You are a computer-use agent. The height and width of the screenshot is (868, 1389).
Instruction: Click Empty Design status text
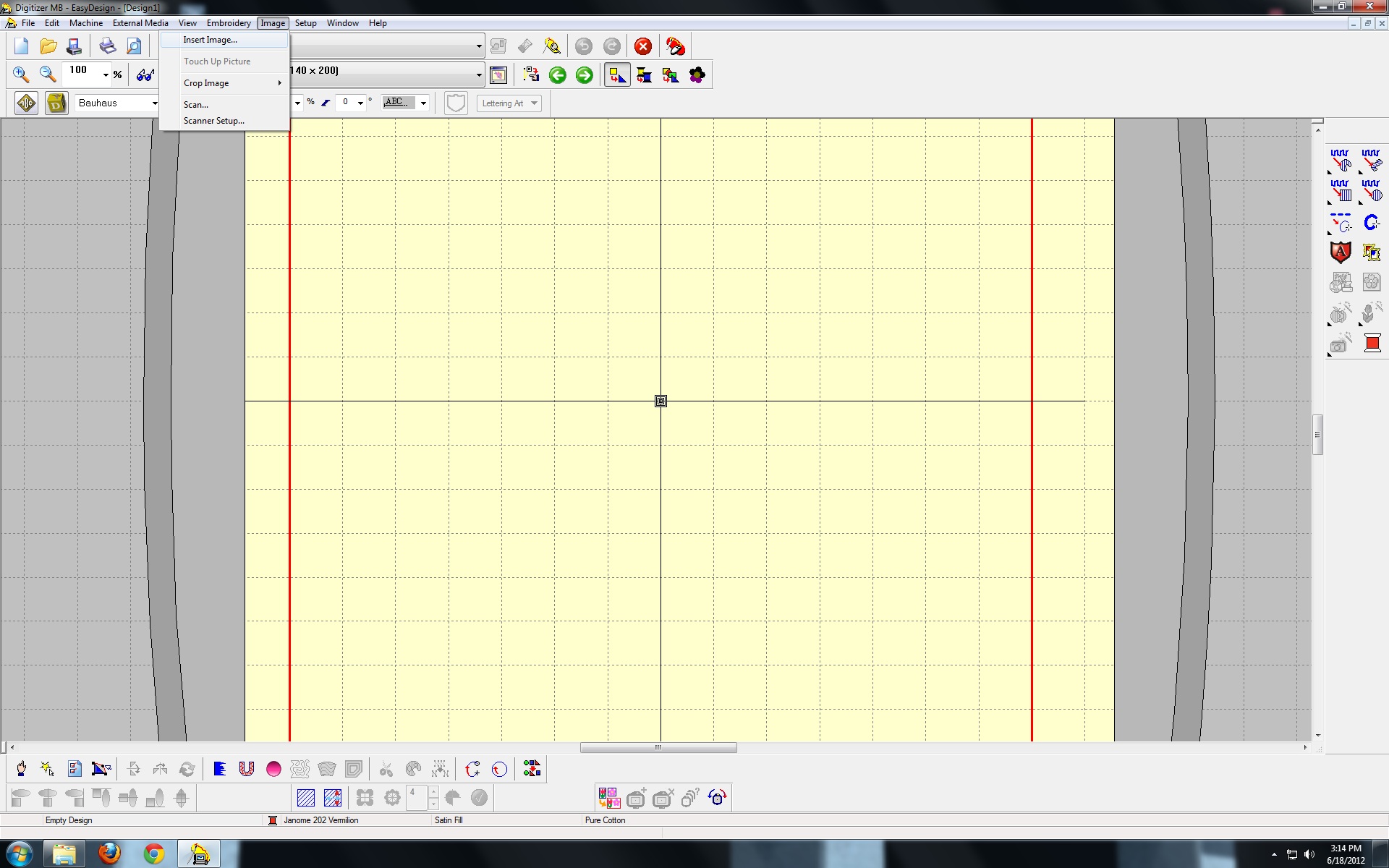click(x=69, y=820)
